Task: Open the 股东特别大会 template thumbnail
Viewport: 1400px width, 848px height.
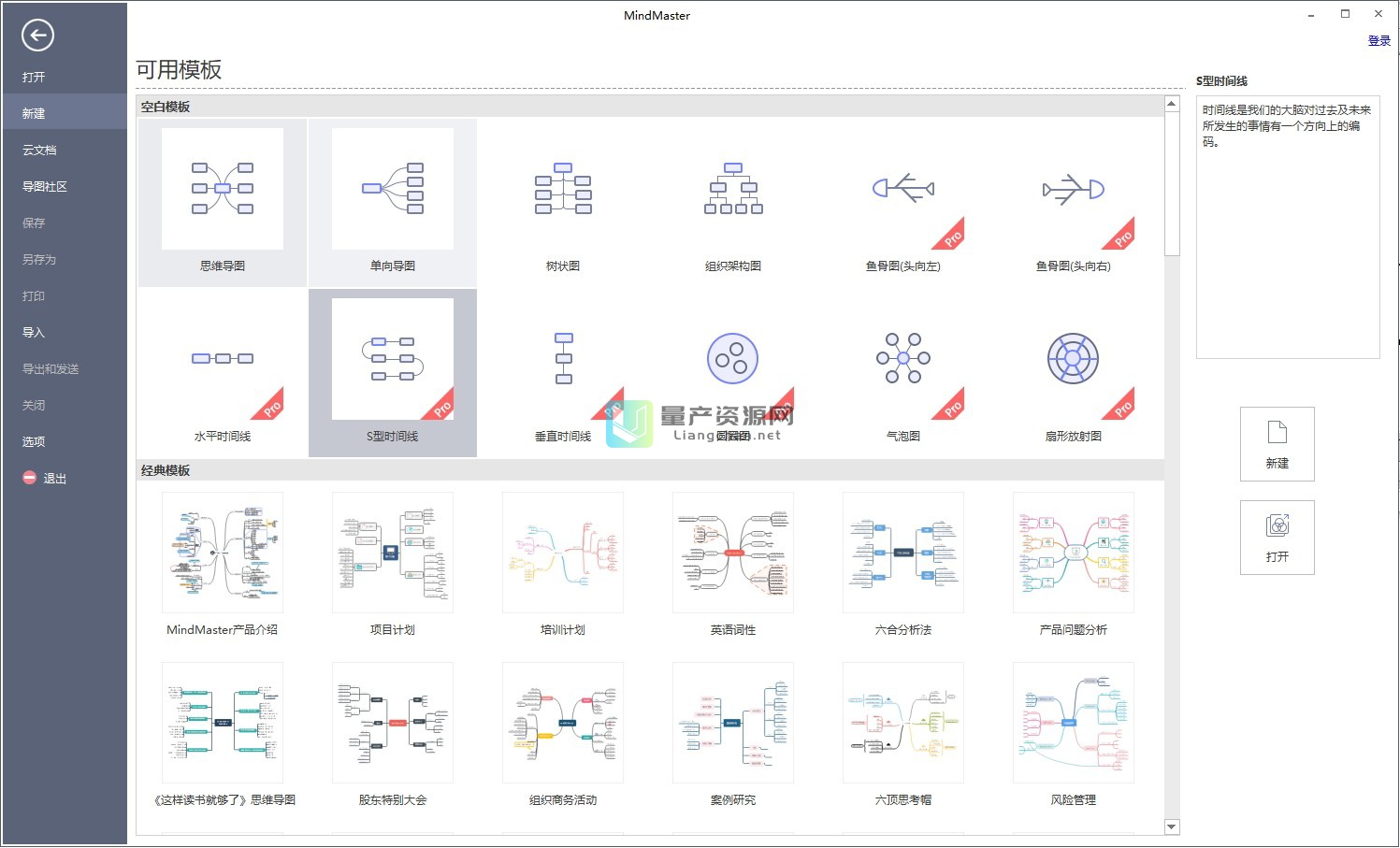Action: 393,723
